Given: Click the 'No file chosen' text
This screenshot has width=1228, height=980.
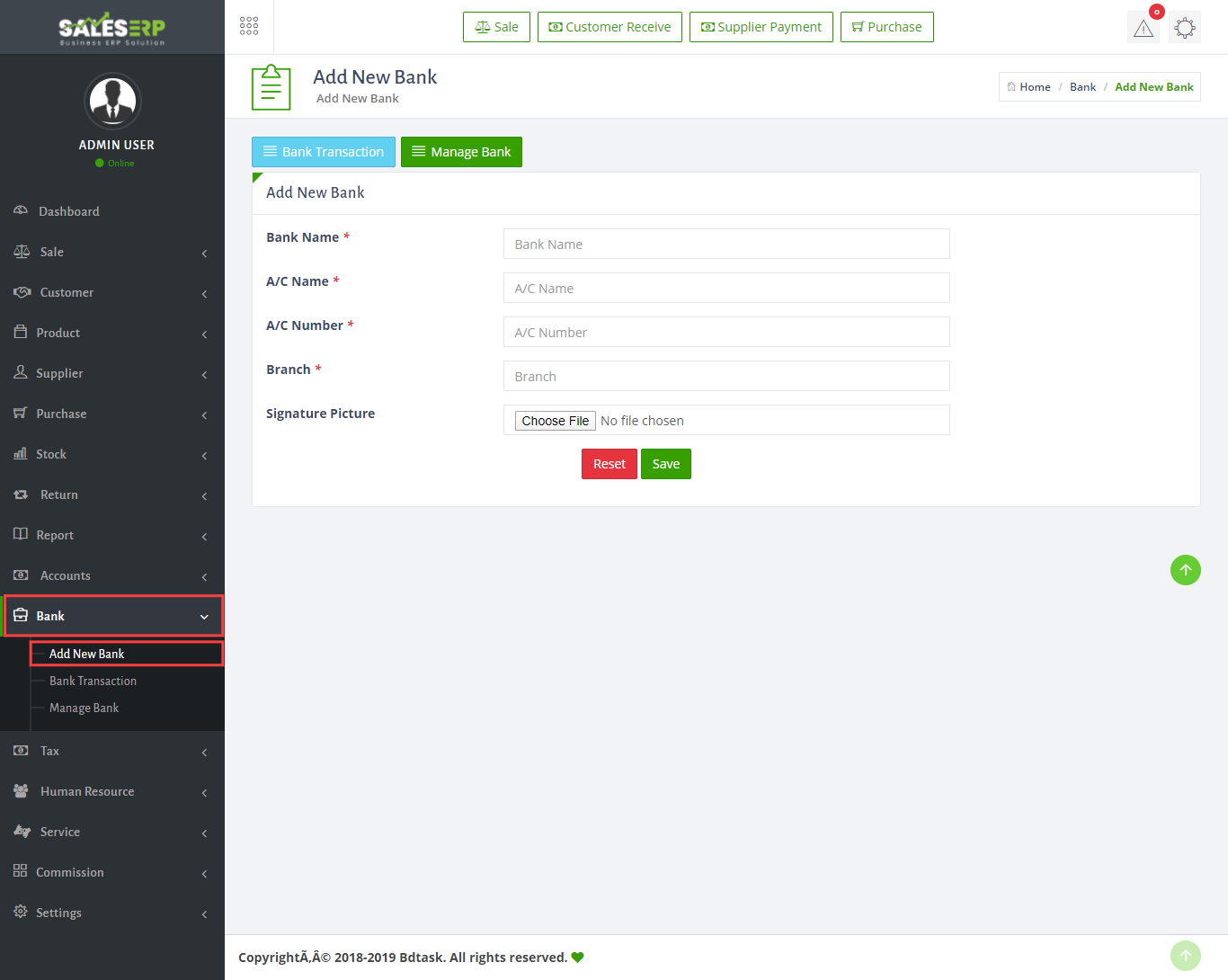Looking at the screenshot, I should 642,421.
